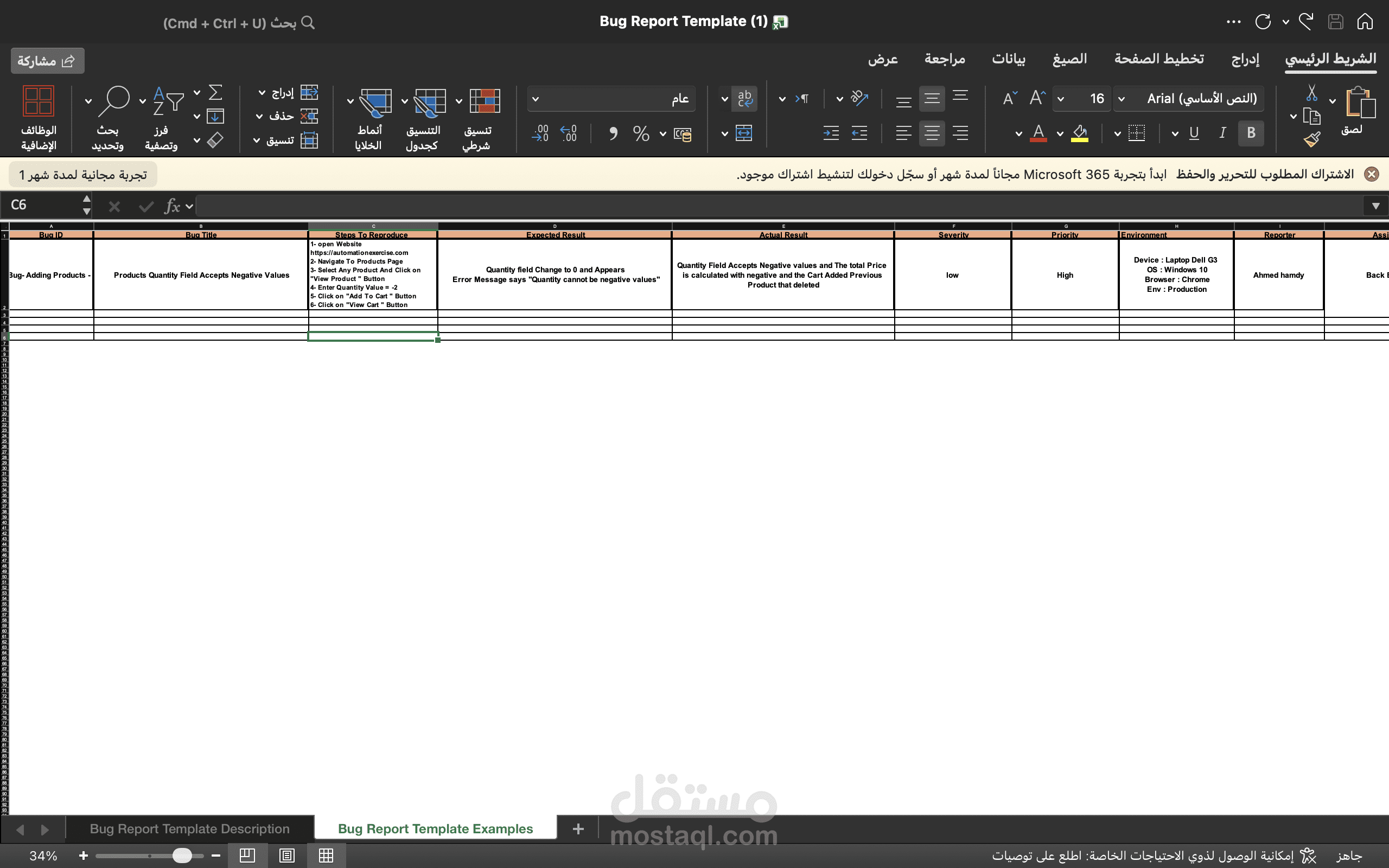Toggle bold formatting

point(1251,133)
